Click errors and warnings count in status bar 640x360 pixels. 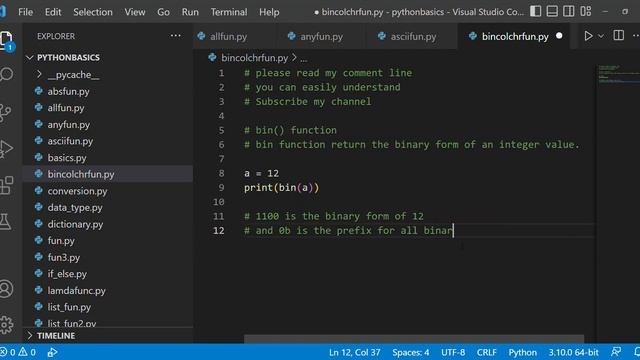[x=18, y=352]
